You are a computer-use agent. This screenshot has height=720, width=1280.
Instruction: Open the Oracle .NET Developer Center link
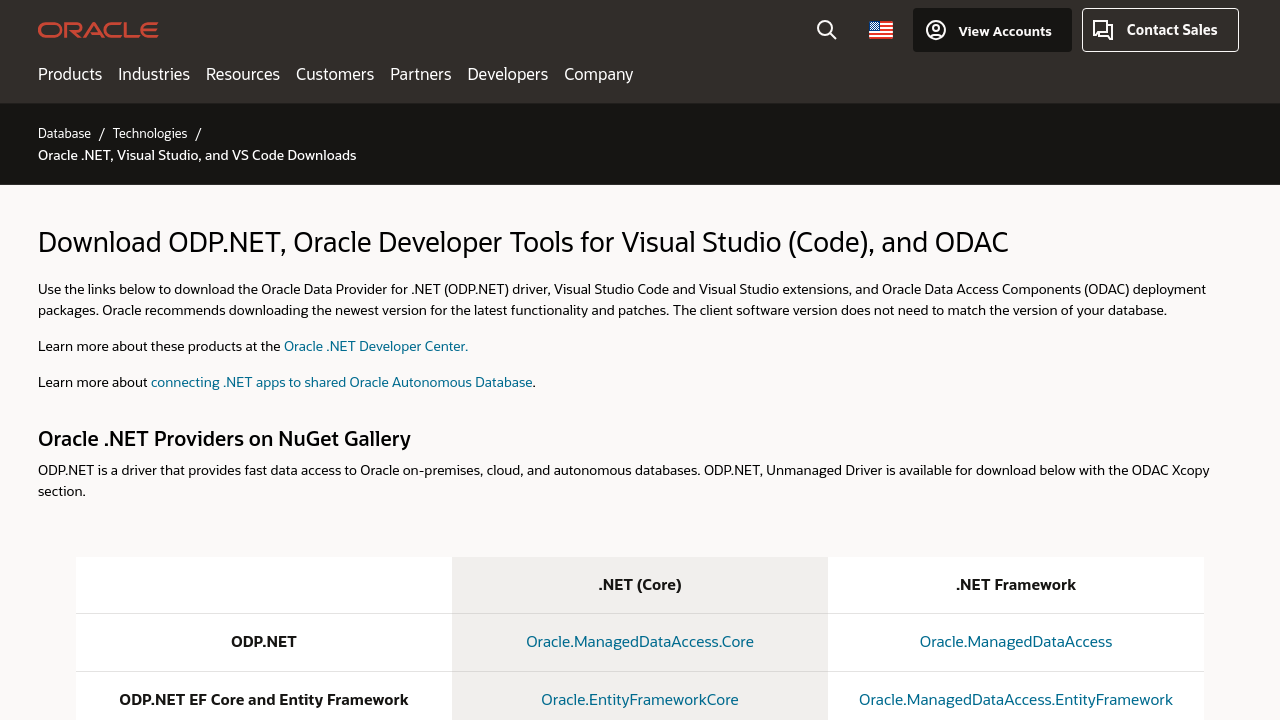[376, 346]
